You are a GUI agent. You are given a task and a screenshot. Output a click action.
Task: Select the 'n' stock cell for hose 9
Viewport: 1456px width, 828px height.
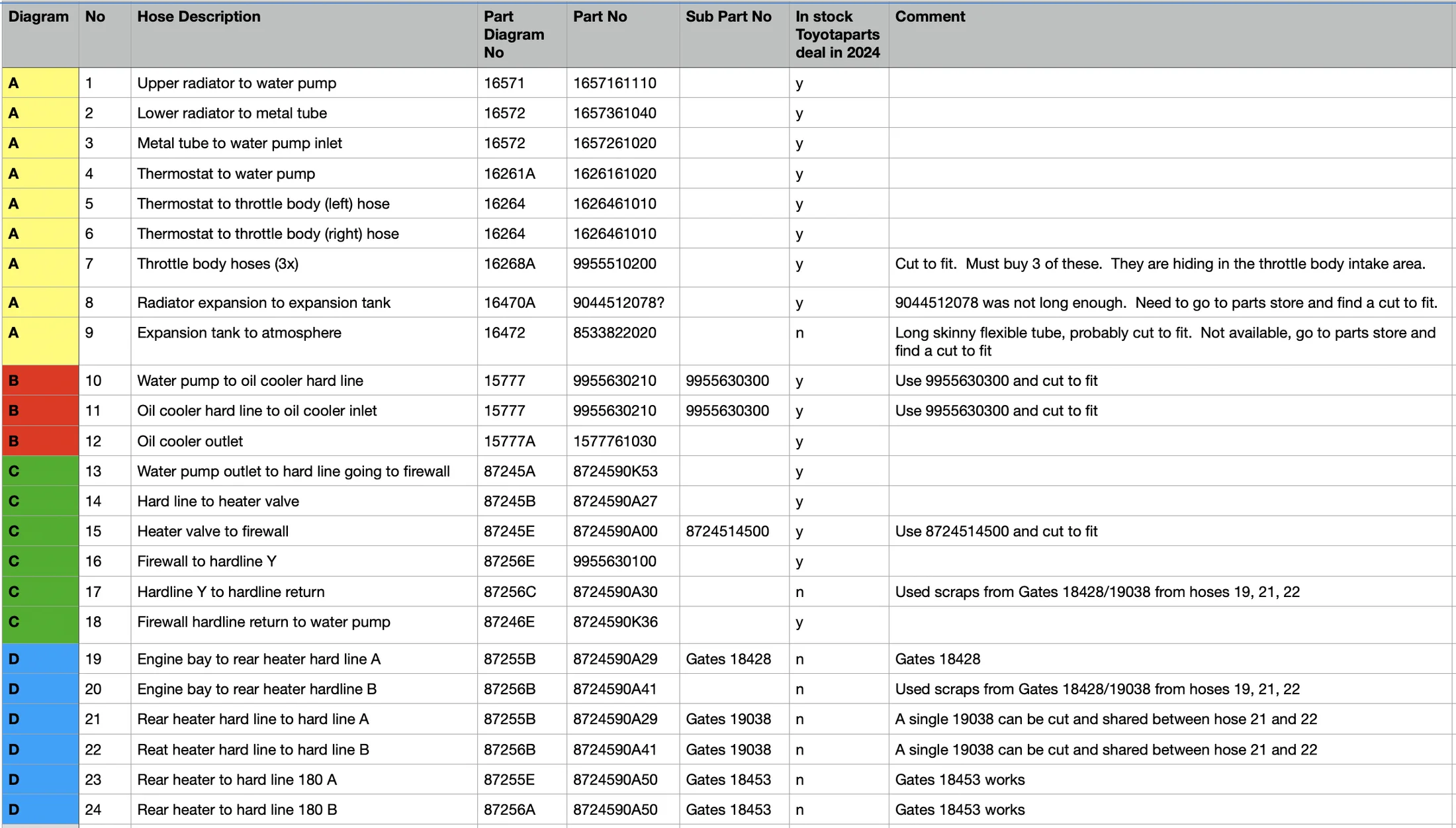(x=799, y=334)
